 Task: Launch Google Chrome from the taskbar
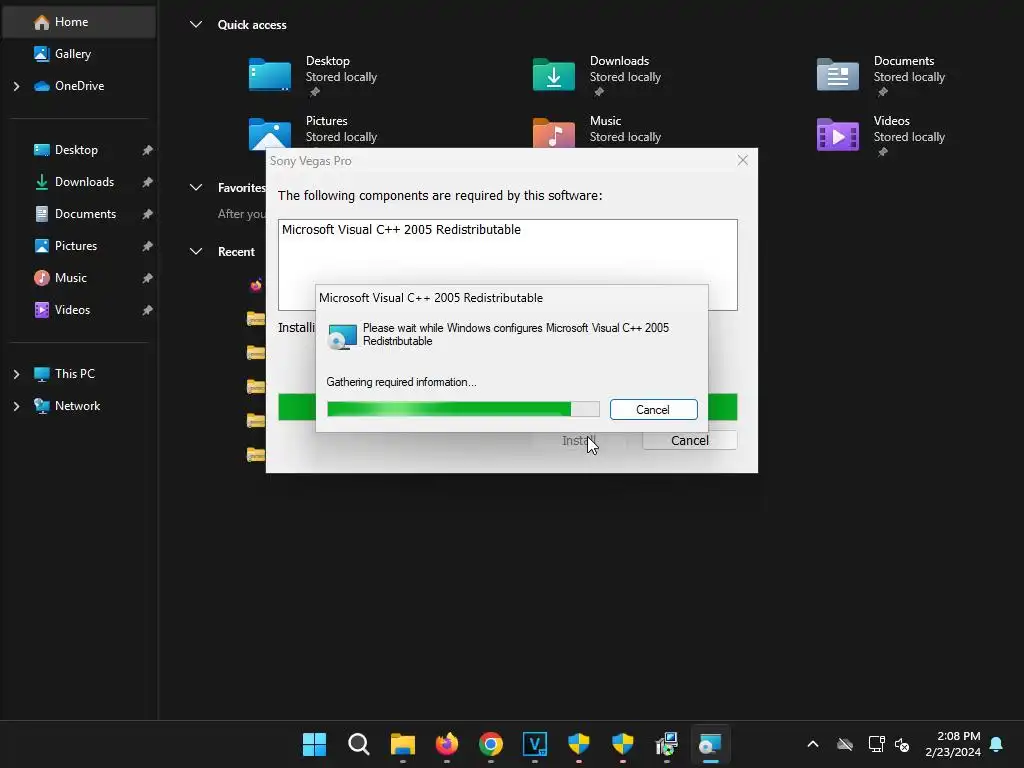pos(491,744)
